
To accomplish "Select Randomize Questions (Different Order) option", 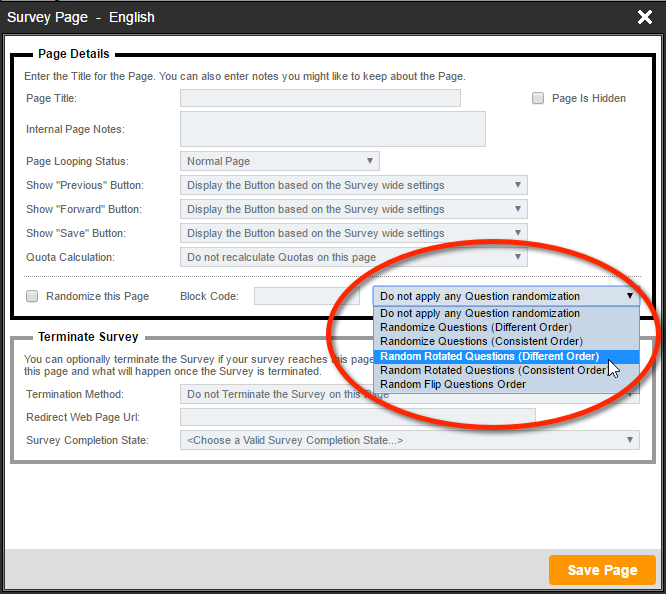I will point(476,328).
